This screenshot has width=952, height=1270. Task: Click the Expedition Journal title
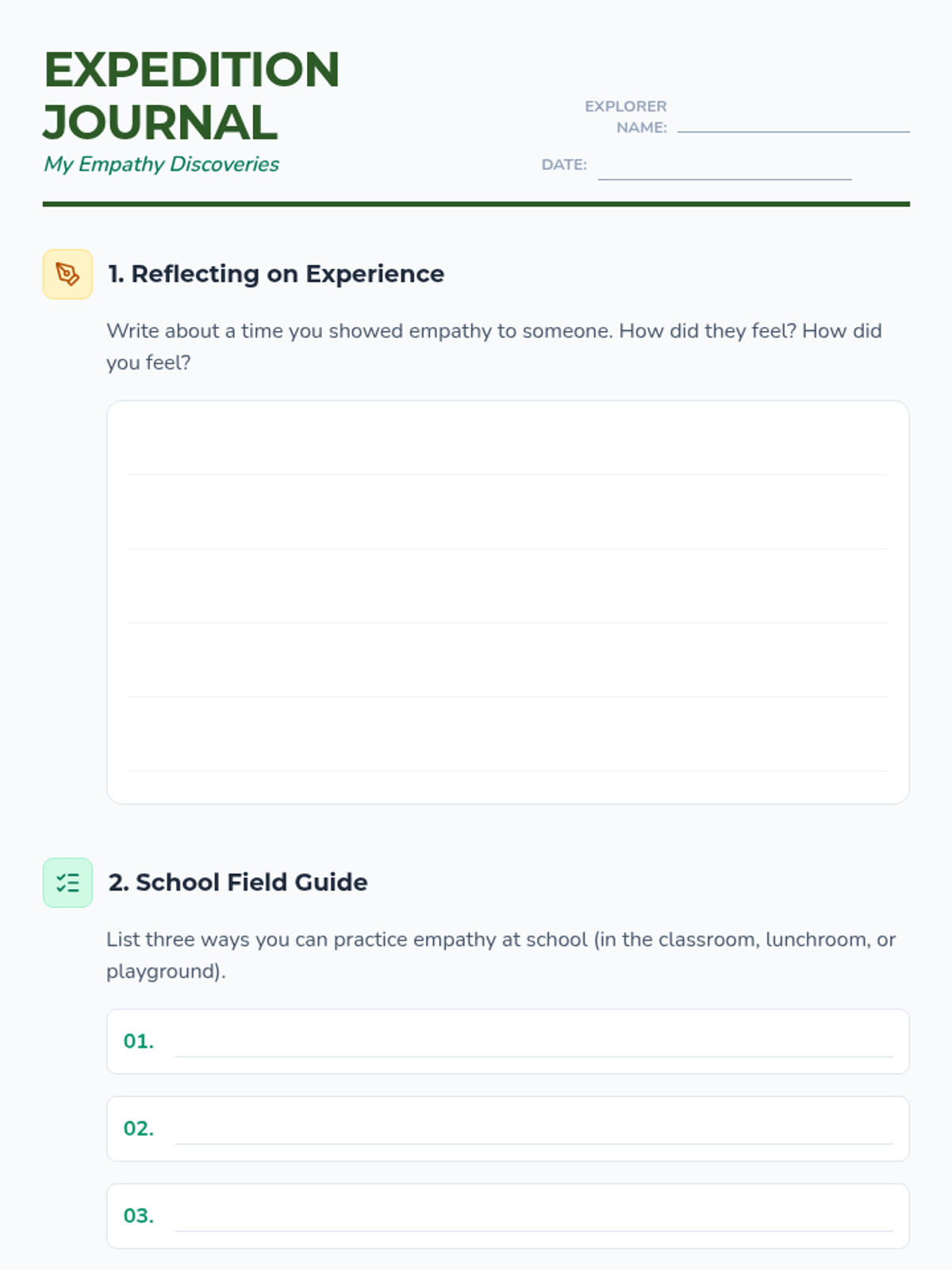coord(191,95)
